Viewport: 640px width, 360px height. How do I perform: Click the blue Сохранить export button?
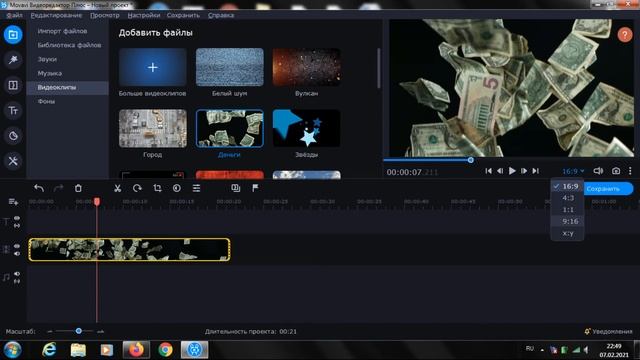(608, 189)
